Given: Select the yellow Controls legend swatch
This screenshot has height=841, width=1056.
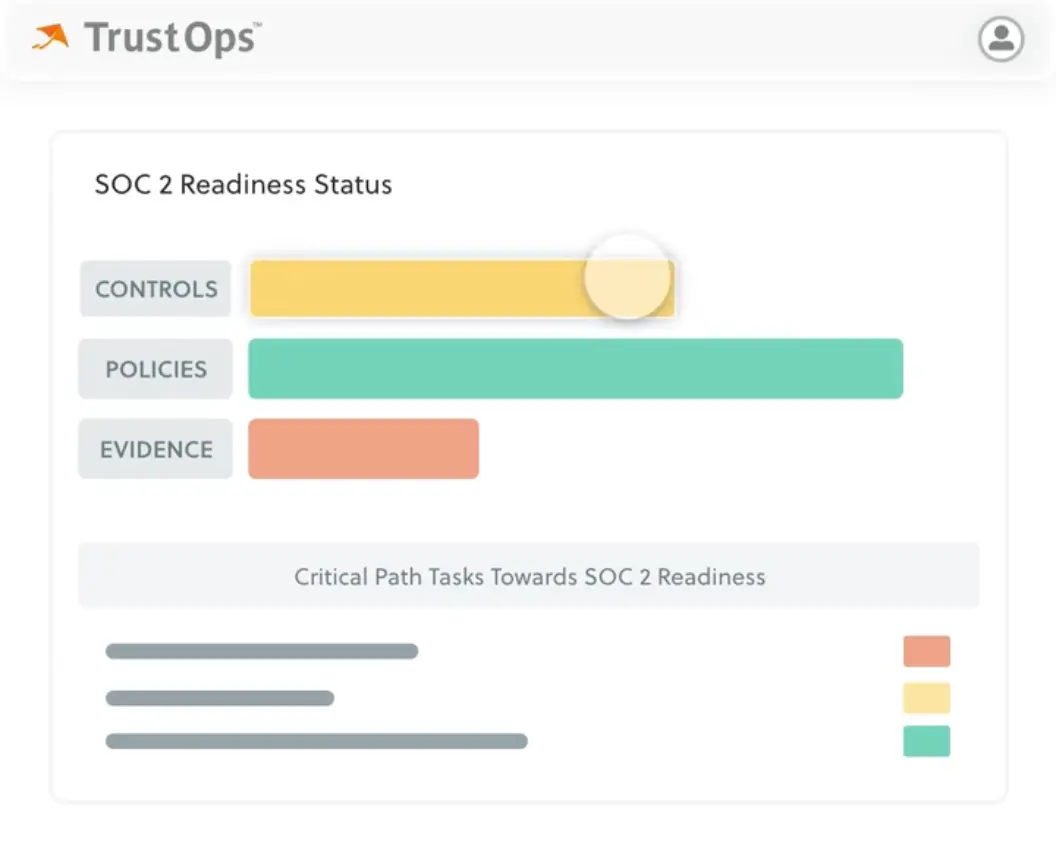Looking at the screenshot, I should point(926,697).
